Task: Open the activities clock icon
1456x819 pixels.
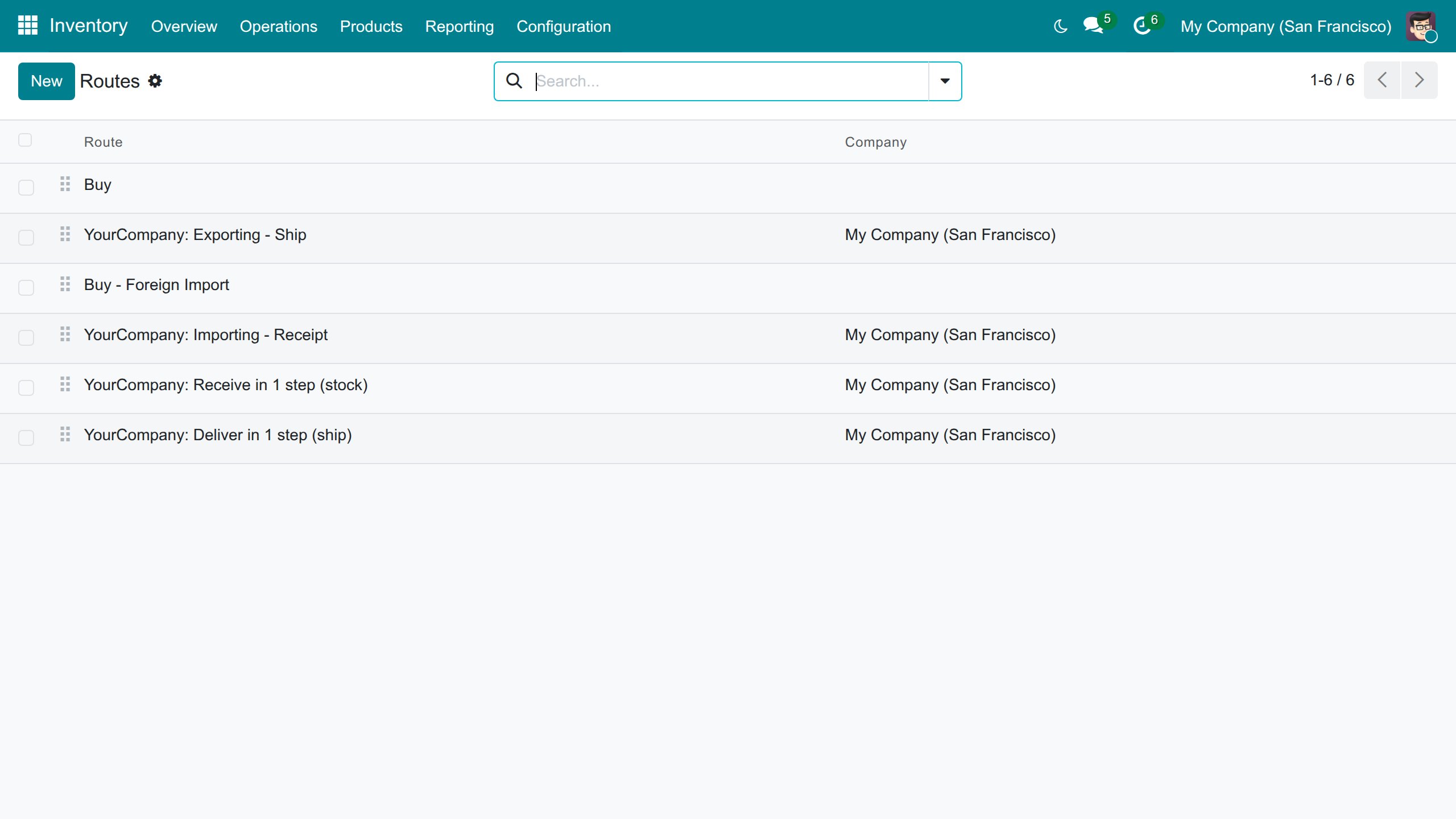Action: point(1142,26)
